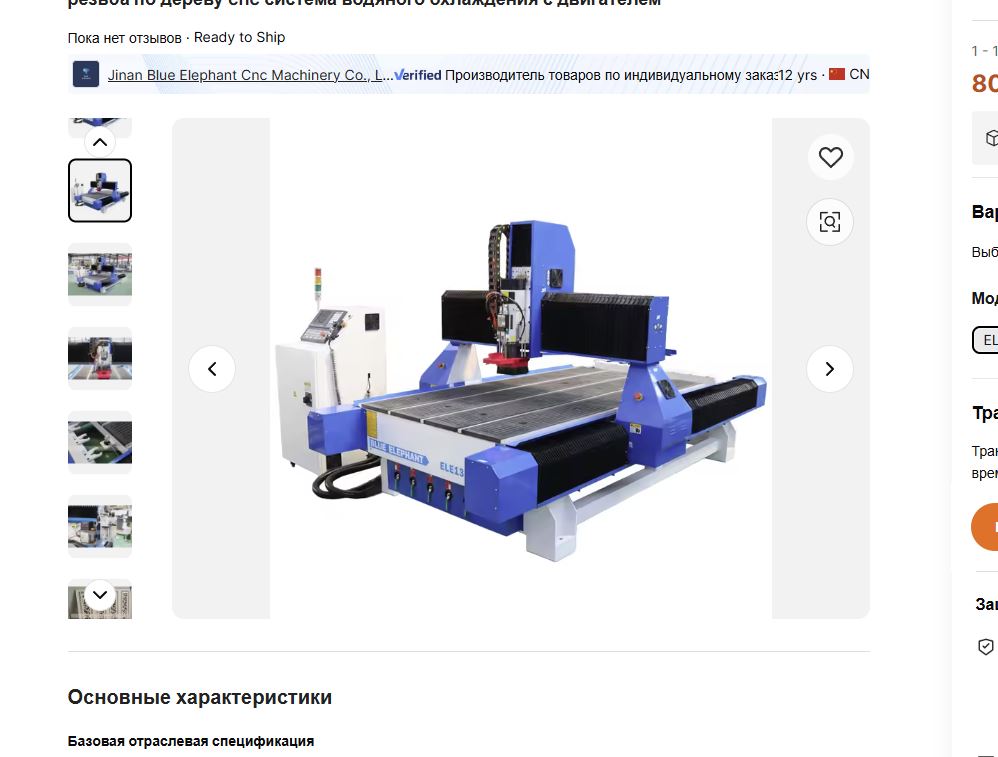Select the spindle close-up thumbnail
Viewport: 998px width, 757px height.
coord(100,358)
